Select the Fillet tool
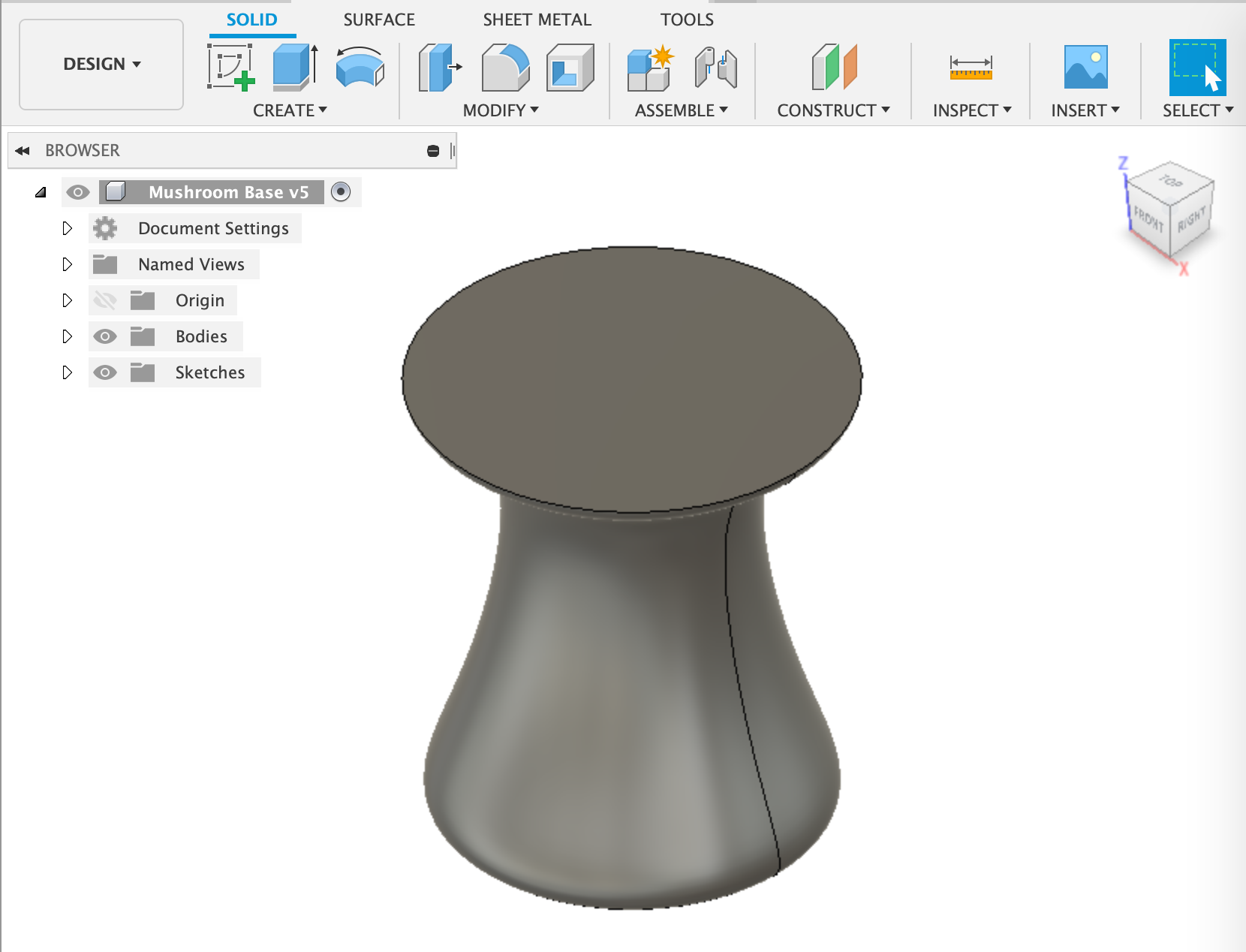 click(504, 68)
